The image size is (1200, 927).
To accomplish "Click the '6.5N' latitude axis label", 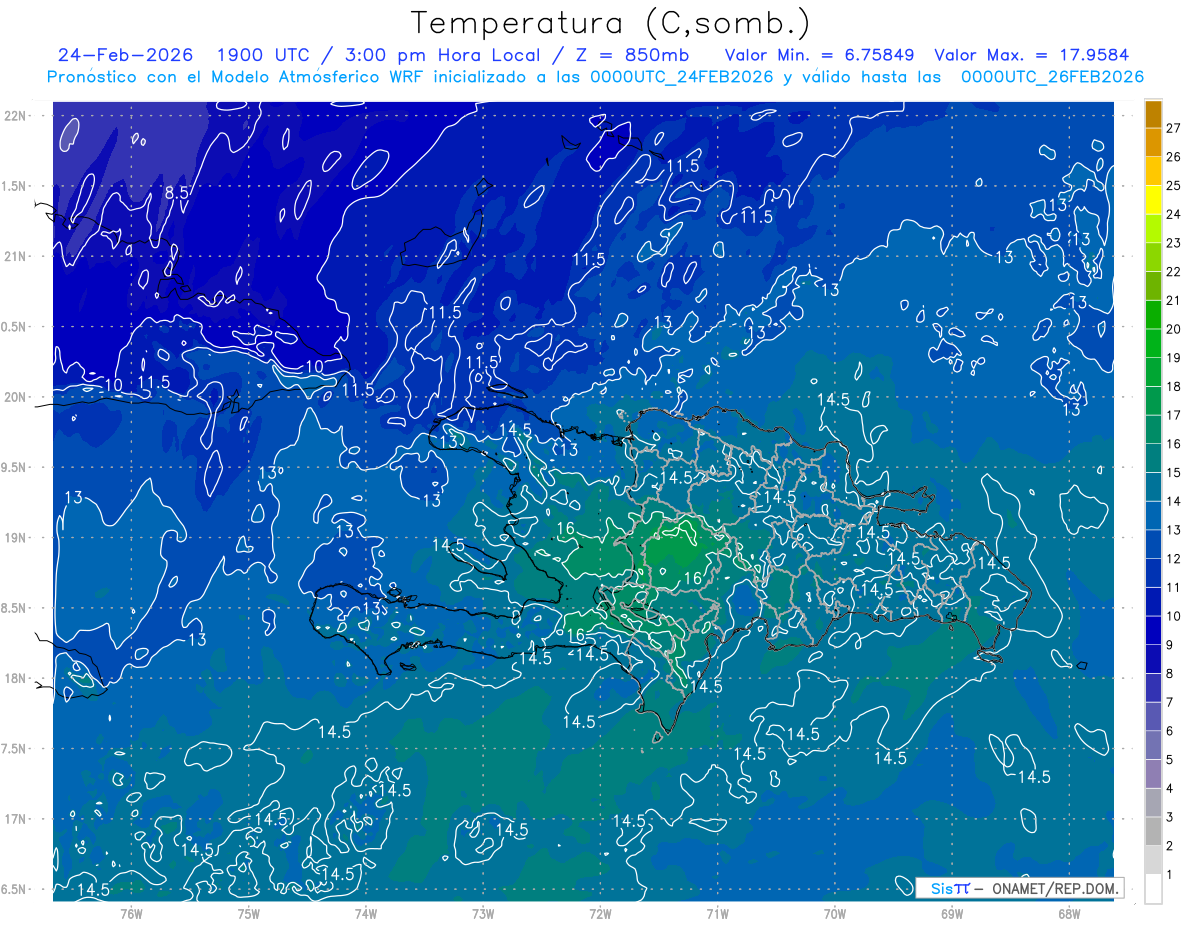I will (15, 890).
